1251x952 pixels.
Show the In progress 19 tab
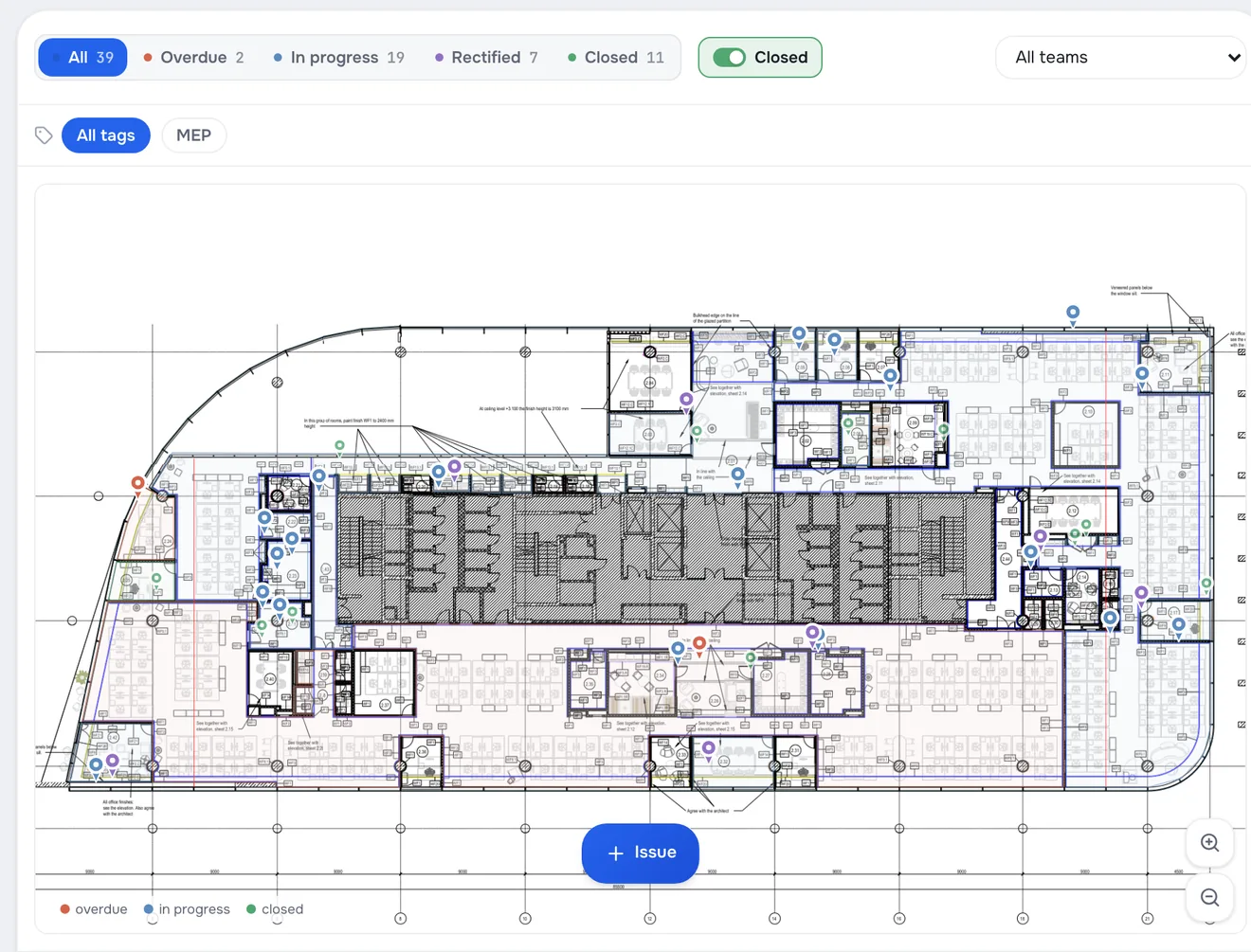click(338, 58)
